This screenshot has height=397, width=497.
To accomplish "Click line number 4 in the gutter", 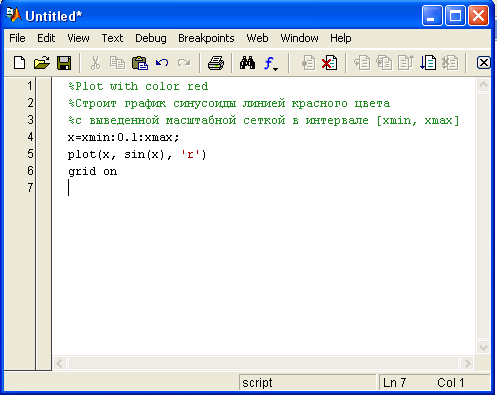I will coord(30,137).
